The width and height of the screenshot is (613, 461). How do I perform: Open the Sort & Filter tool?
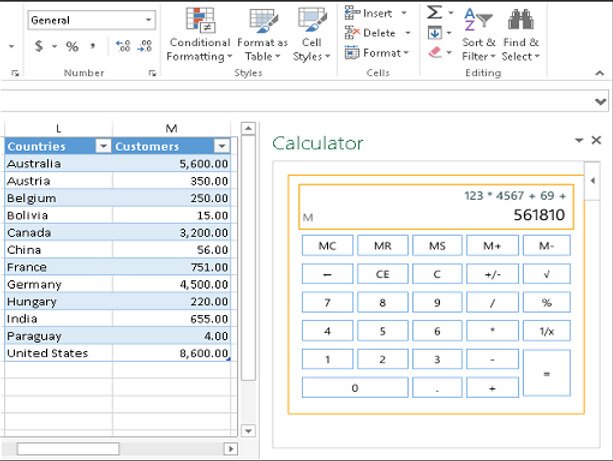[x=479, y=34]
